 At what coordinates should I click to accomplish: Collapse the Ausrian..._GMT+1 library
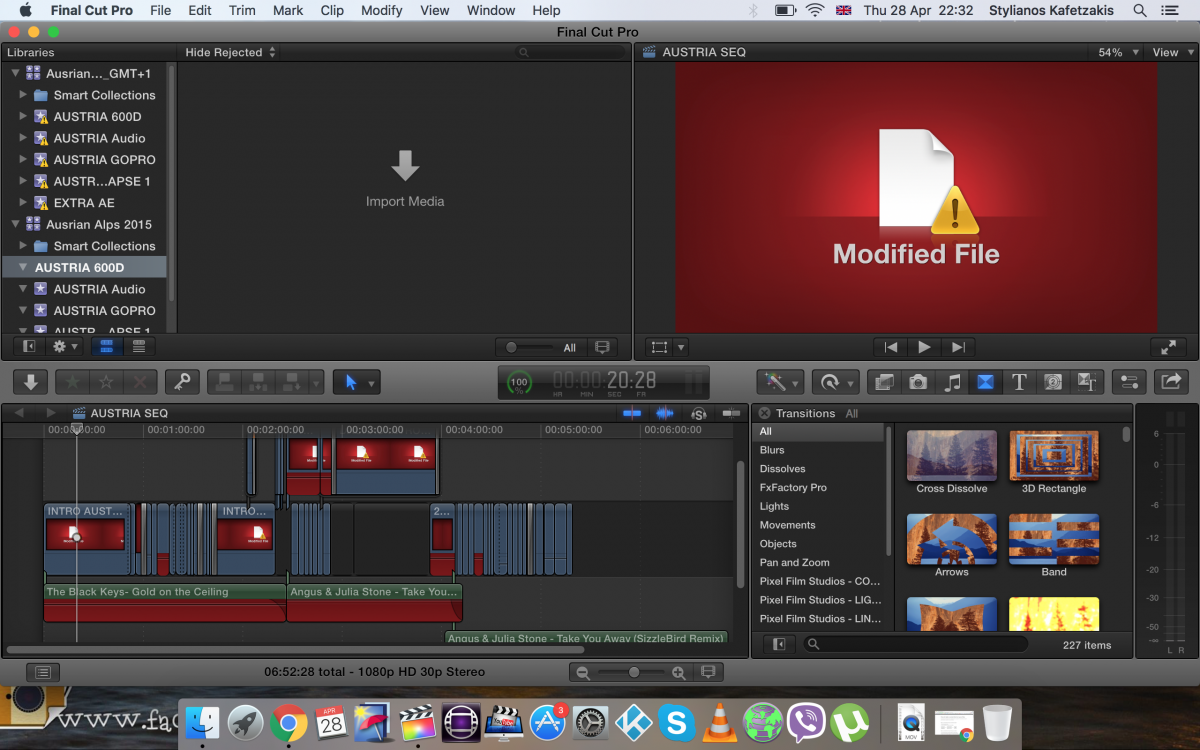pyautogui.click(x=15, y=74)
